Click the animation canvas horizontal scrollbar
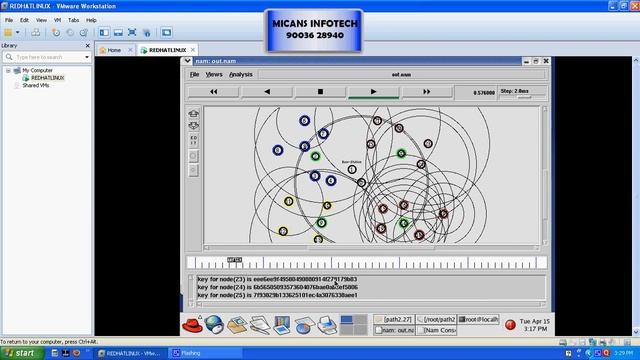The height and width of the screenshot is (360, 640). coord(371,248)
